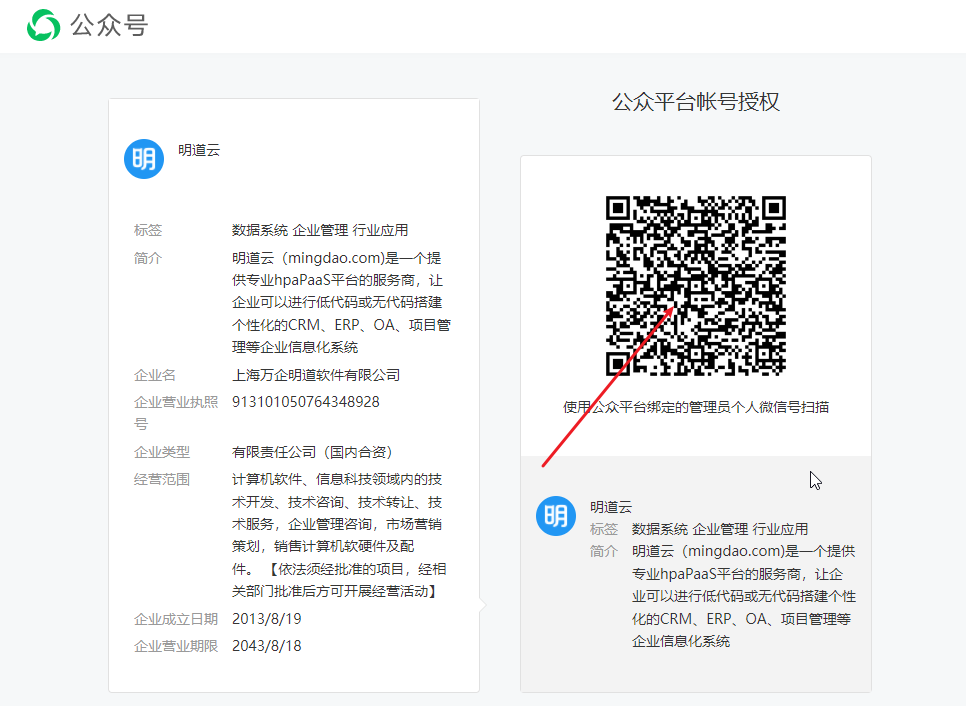Click the 企业成立日期 field label
966x706 pixels.
point(176,619)
